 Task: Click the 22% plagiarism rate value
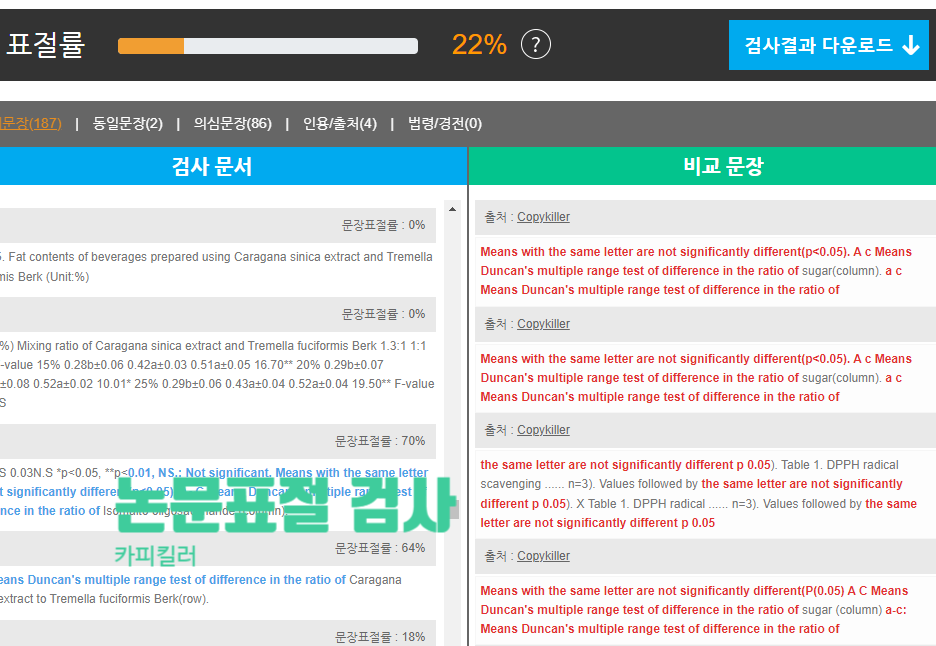click(479, 45)
